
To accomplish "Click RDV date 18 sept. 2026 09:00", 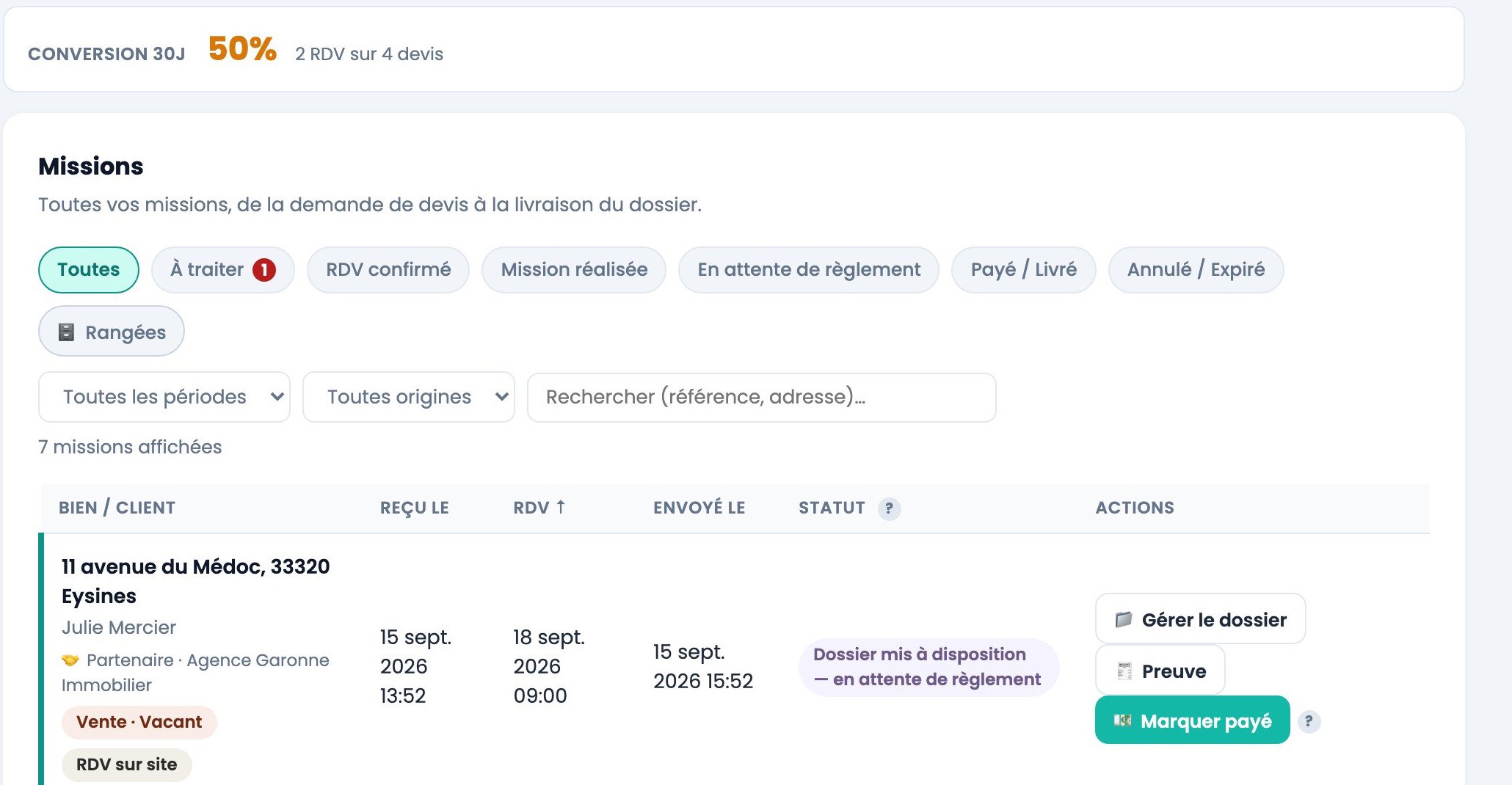I will [549, 666].
